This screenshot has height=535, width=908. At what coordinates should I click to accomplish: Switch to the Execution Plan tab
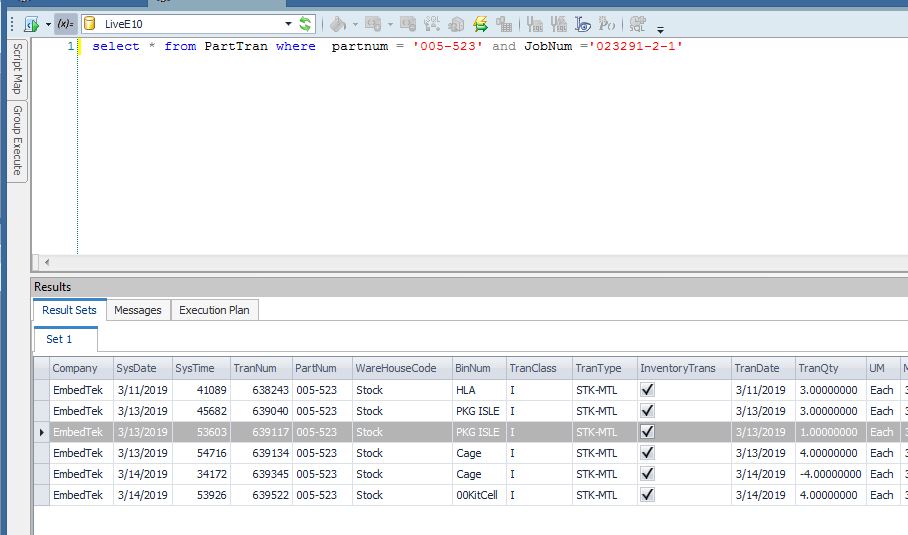click(x=214, y=310)
